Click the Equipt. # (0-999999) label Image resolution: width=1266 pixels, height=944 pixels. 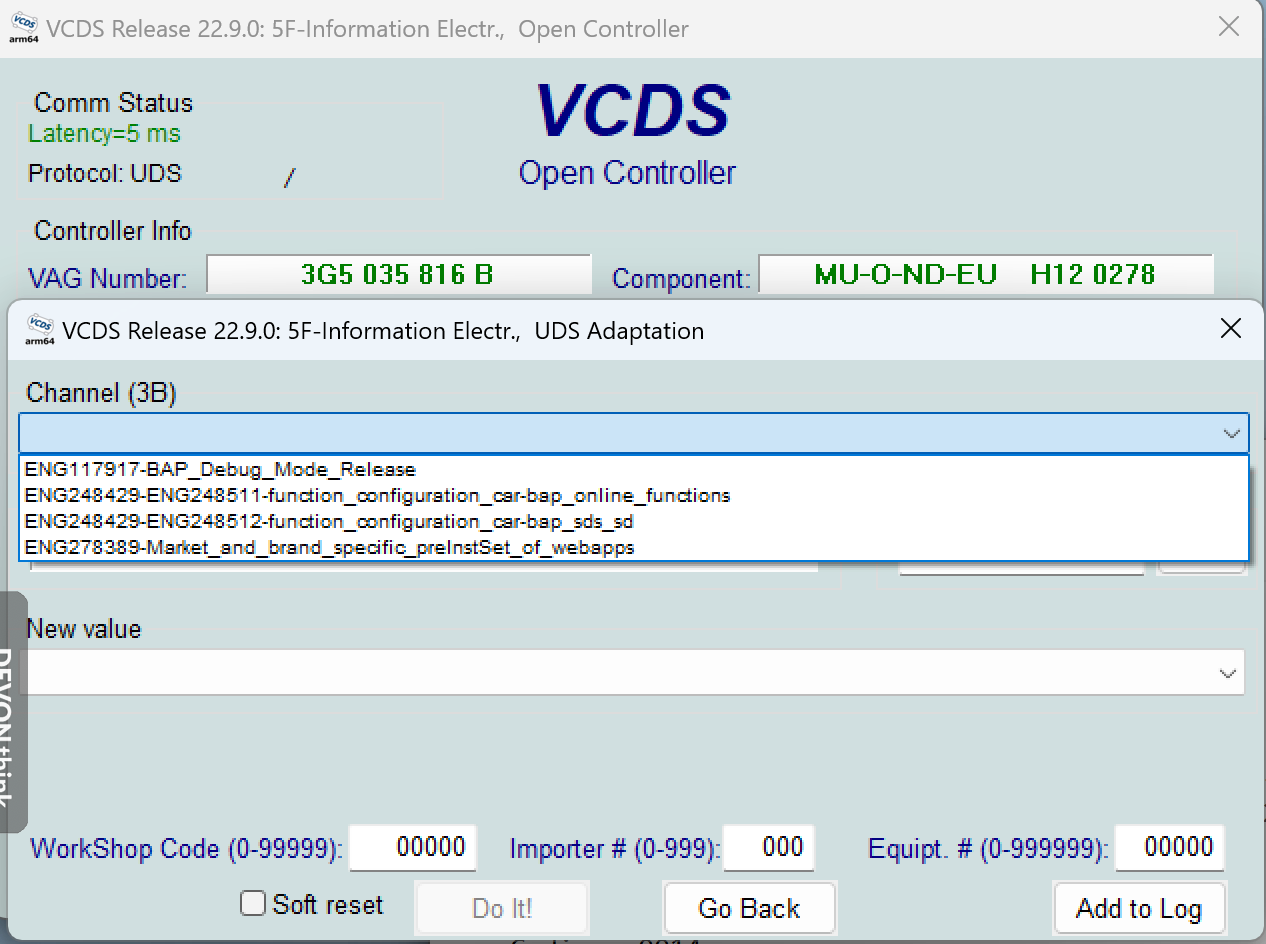click(x=988, y=849)
